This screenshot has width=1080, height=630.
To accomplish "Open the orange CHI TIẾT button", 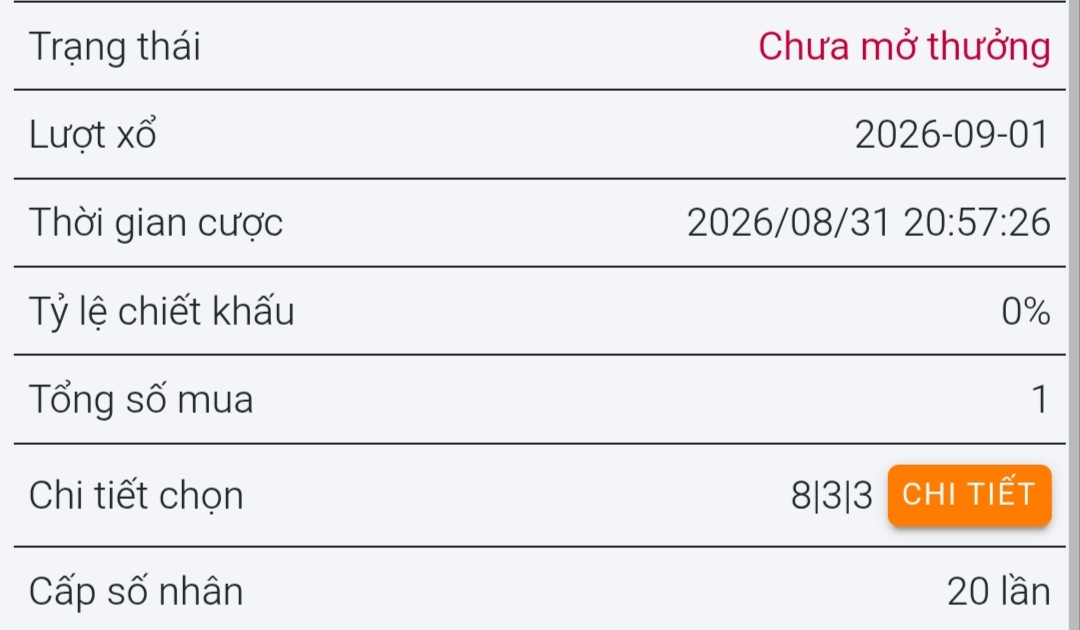I will [x=969, y=495].
